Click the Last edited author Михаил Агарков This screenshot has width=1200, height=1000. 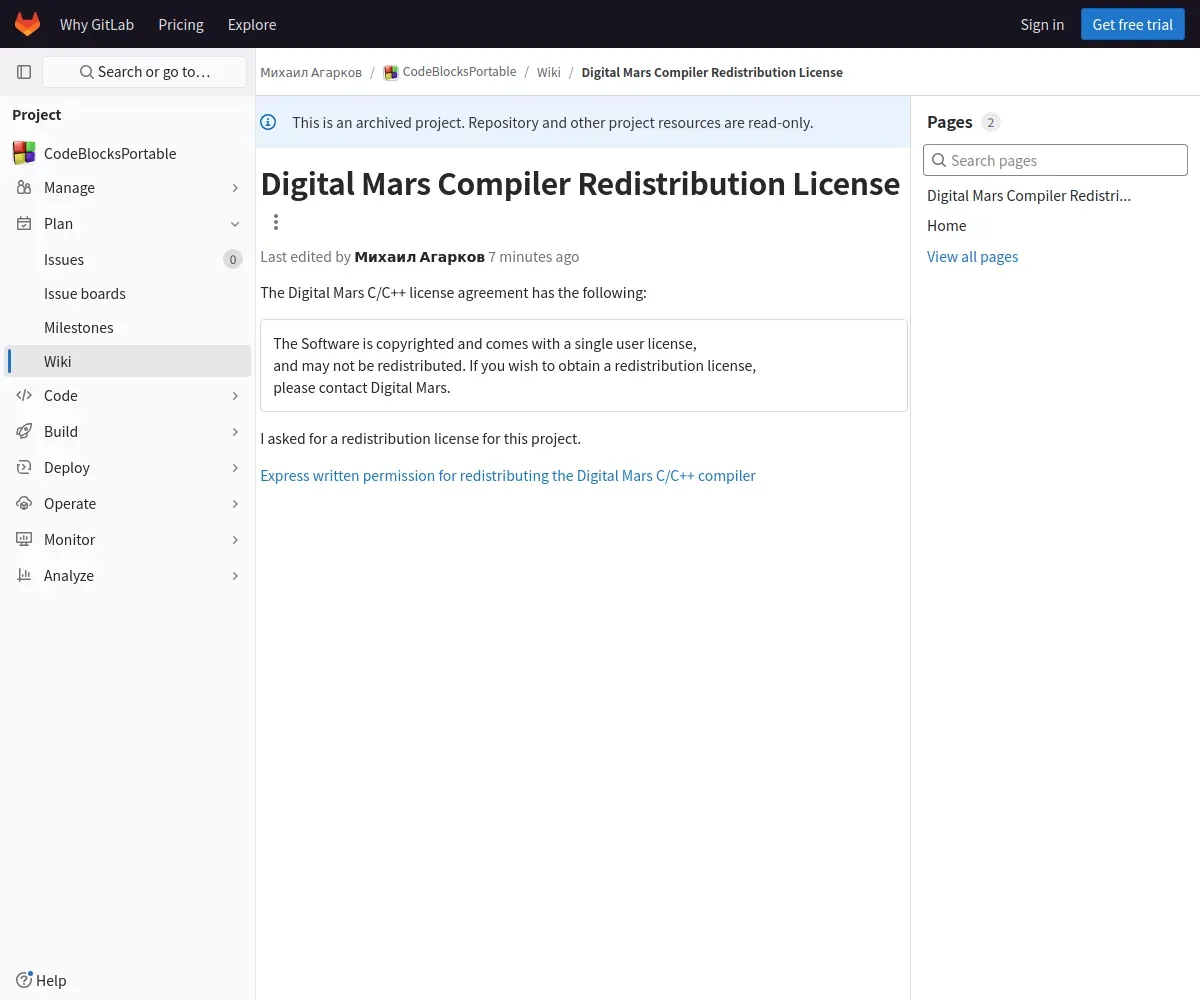click(x=419, y=256)
